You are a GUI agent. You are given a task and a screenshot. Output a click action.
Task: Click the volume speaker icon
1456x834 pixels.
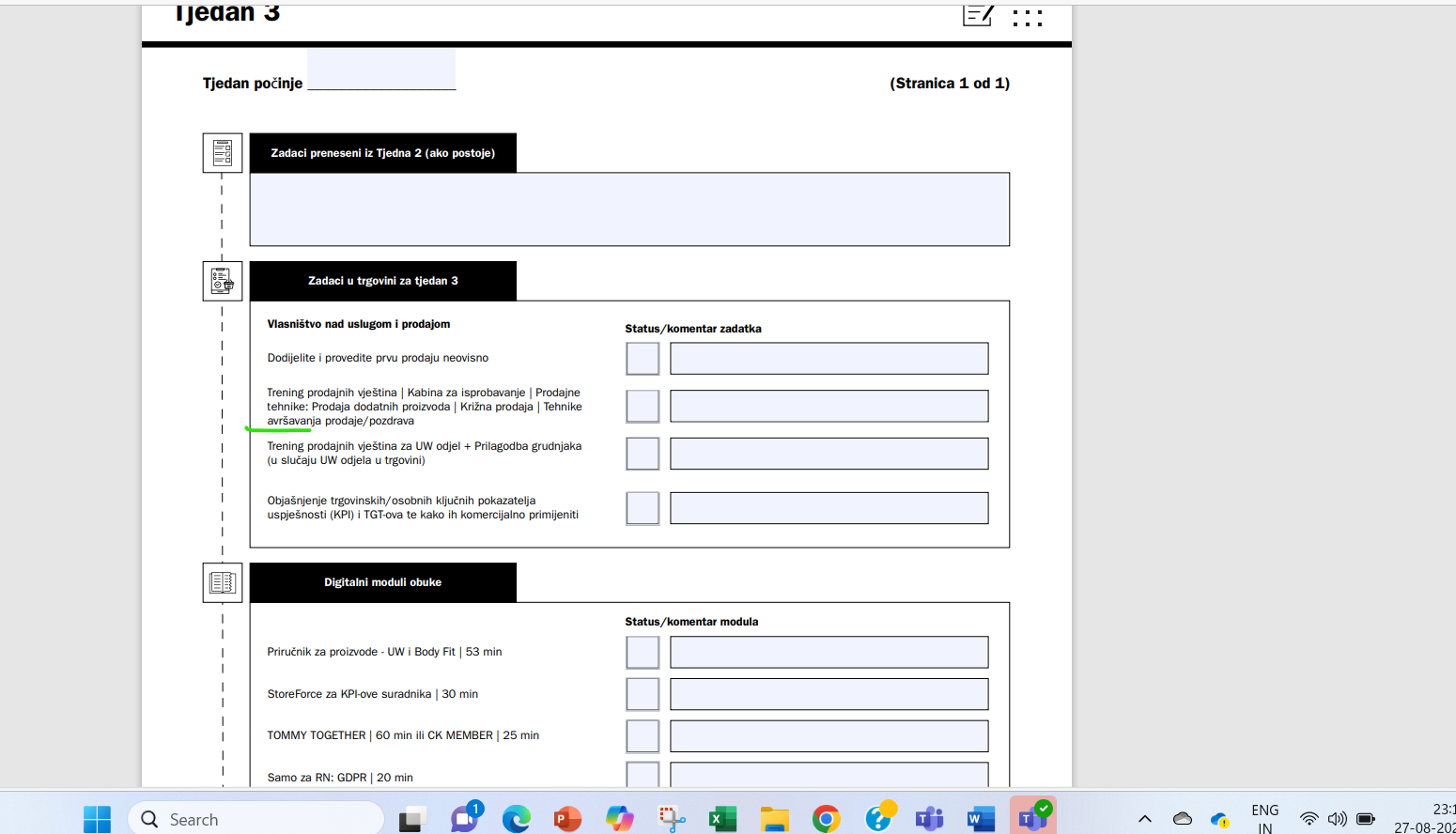coord(1337,819)
